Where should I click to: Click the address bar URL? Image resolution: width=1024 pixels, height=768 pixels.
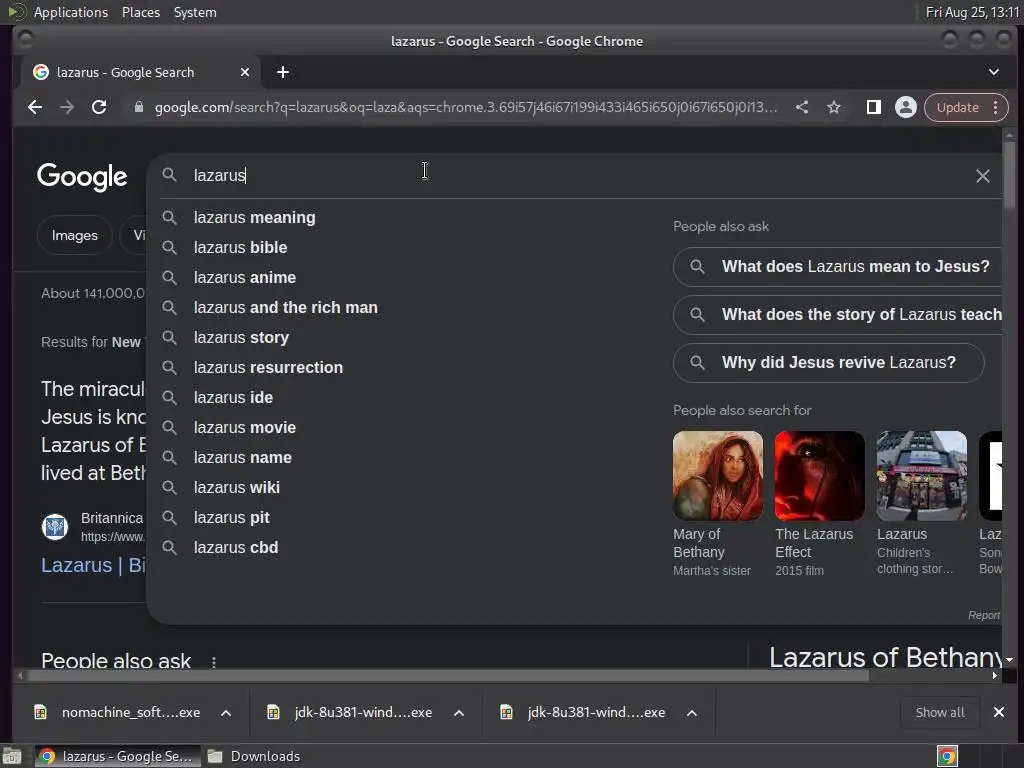pyautogui.click(x=466, y=107)
